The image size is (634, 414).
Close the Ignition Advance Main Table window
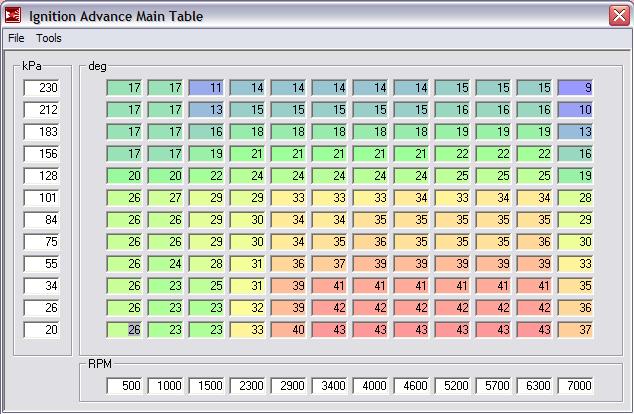pyautogui.click(x=619, y=15)
